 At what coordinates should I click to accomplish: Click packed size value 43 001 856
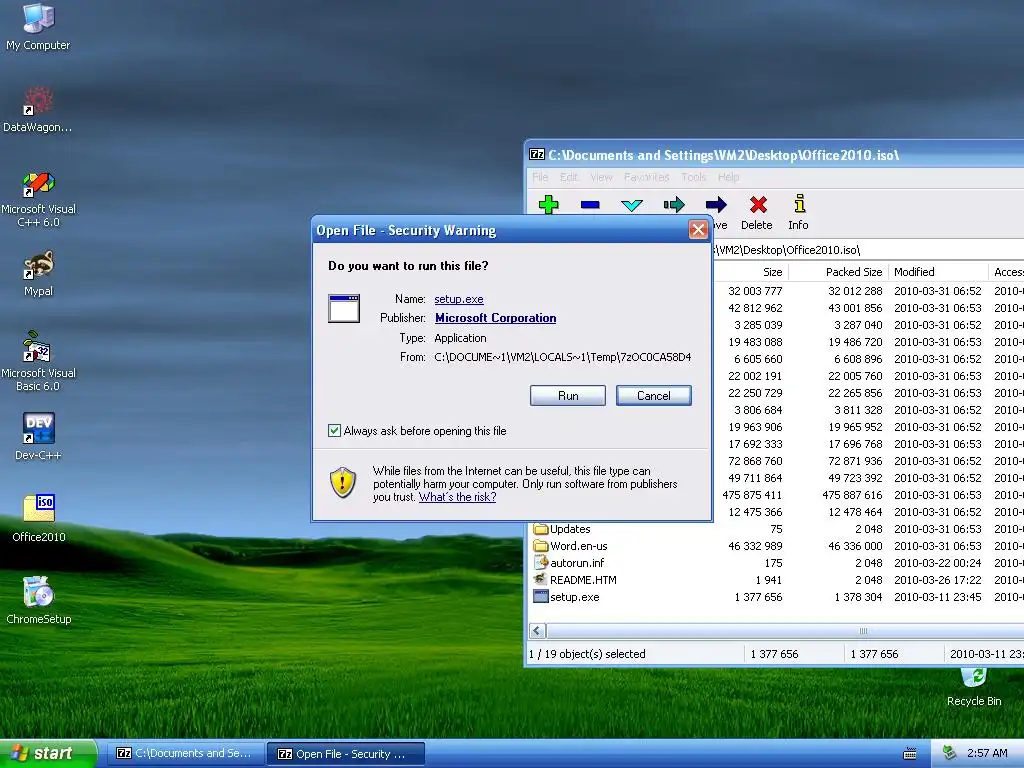coord(855,308)
